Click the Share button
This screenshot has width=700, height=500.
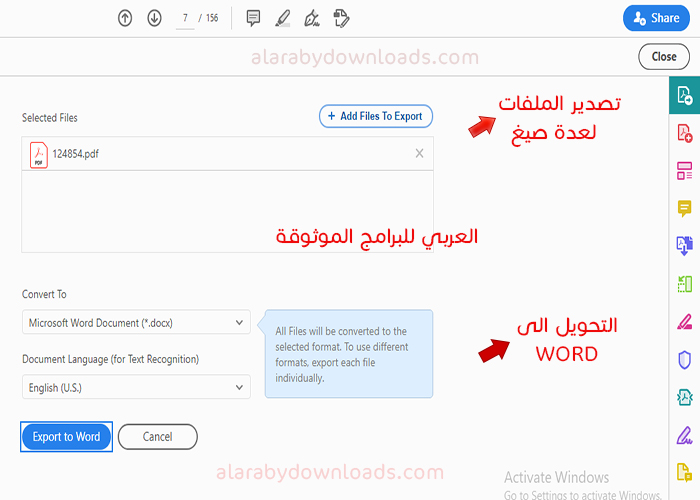(x=656, y=18)
